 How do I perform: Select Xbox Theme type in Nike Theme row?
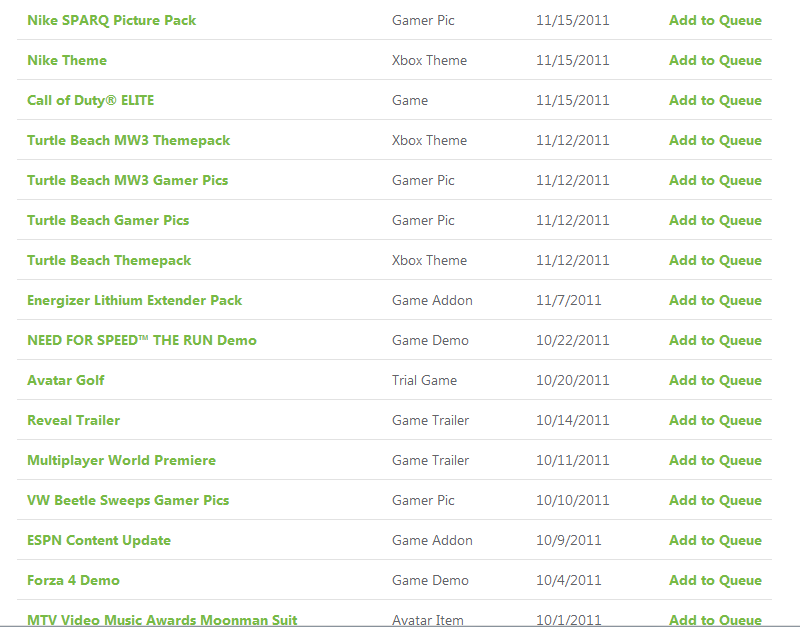(429, 60)
